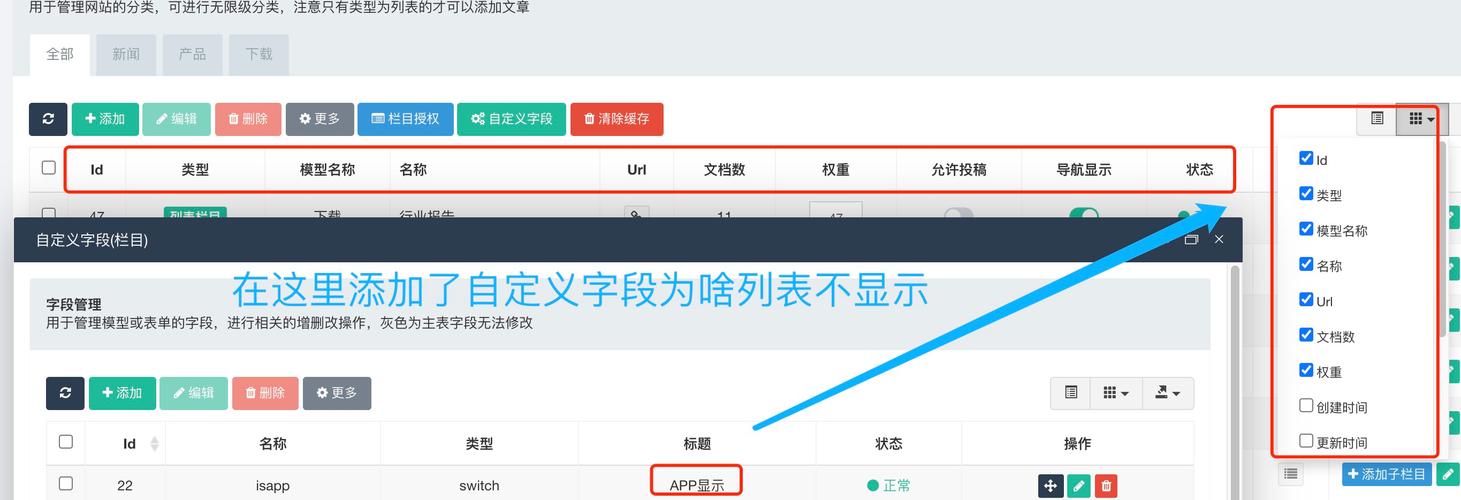Uncheck the 文档数 column checkbox
The image size is (1461, 500).
pos(1306,335)
